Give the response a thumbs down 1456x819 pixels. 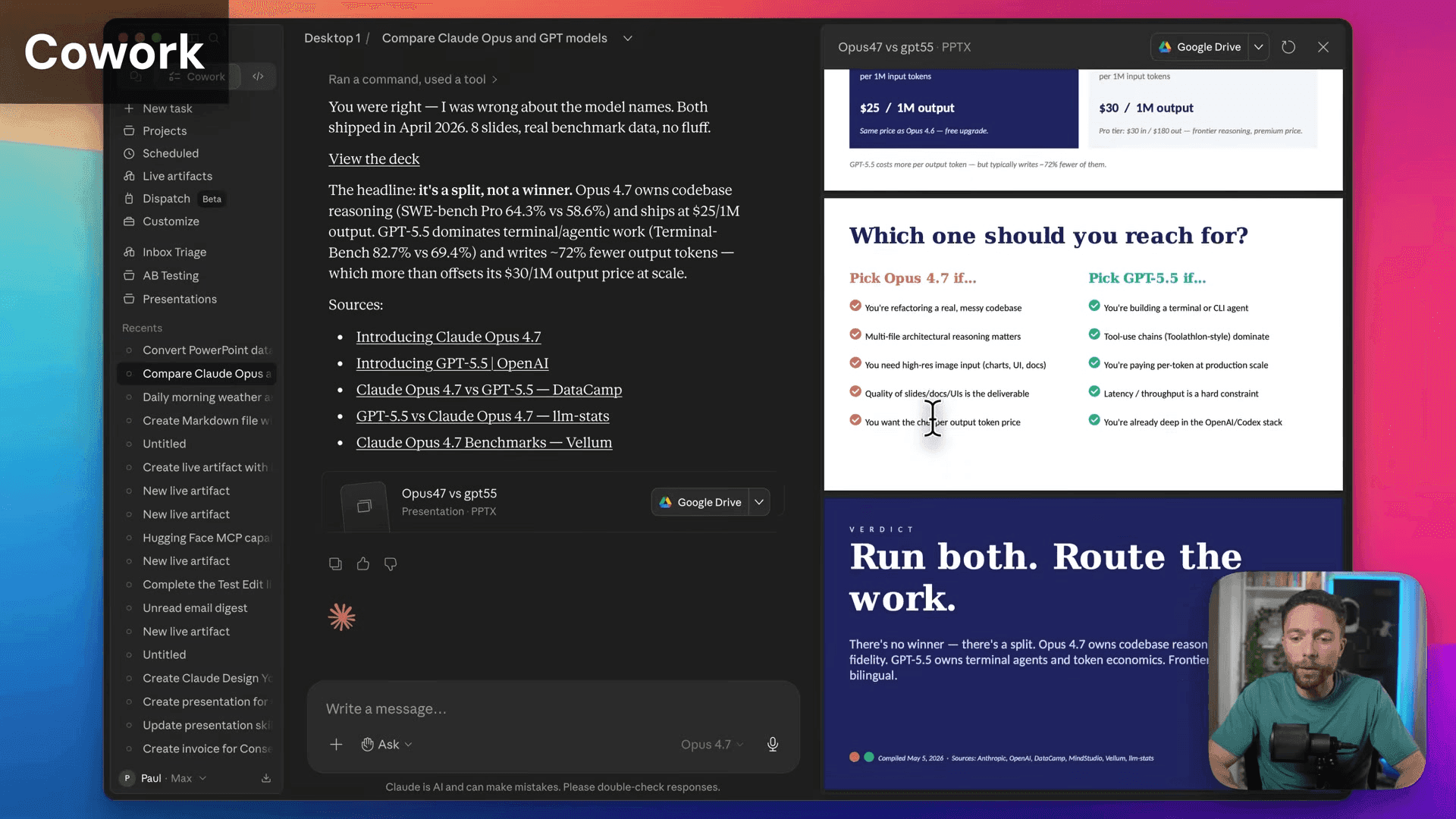coord(391,564)
